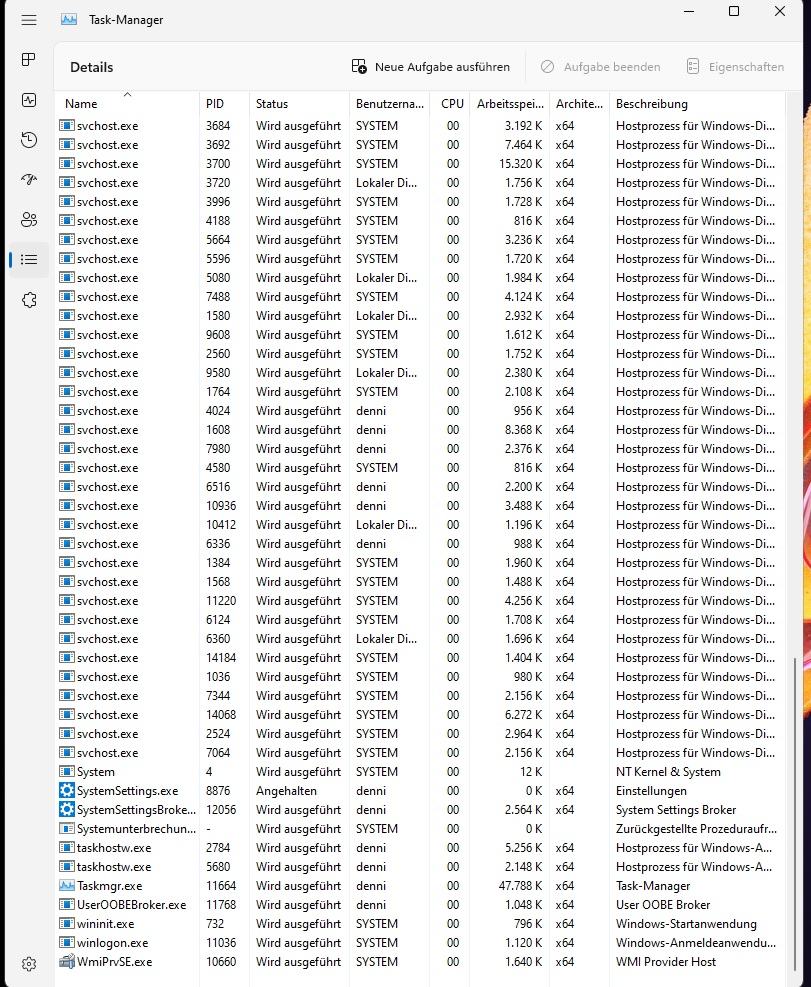
Task: Click the icon of taskhostw.exe PID 2784
Action: pos(67,848)
